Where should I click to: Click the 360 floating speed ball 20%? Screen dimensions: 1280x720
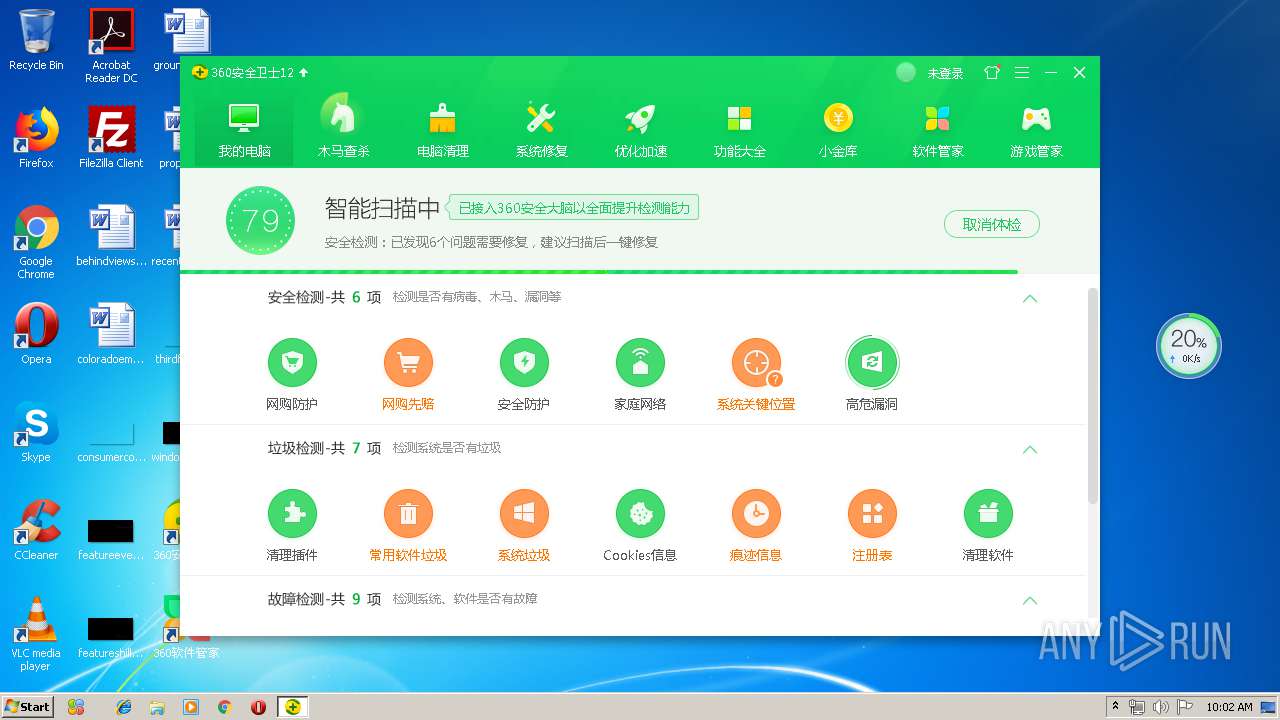tap(1189, 346)
